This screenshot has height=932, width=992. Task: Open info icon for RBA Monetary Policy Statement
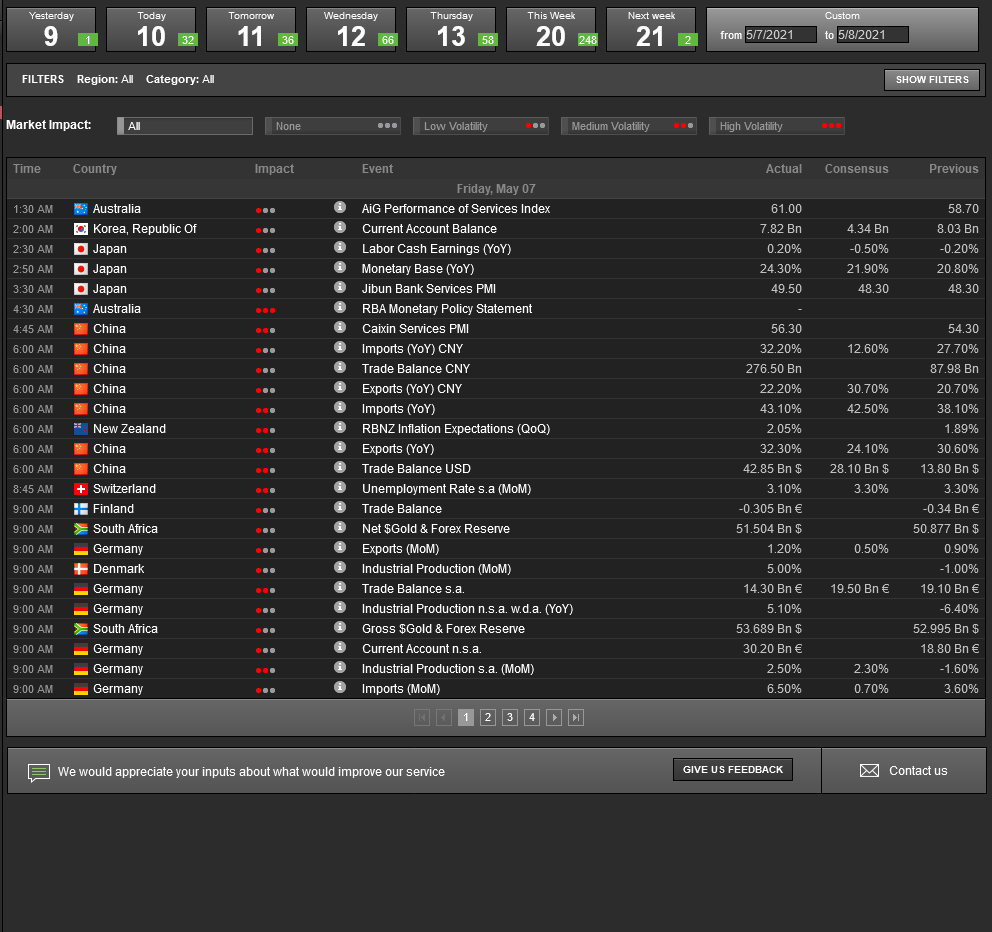[340, 307]
